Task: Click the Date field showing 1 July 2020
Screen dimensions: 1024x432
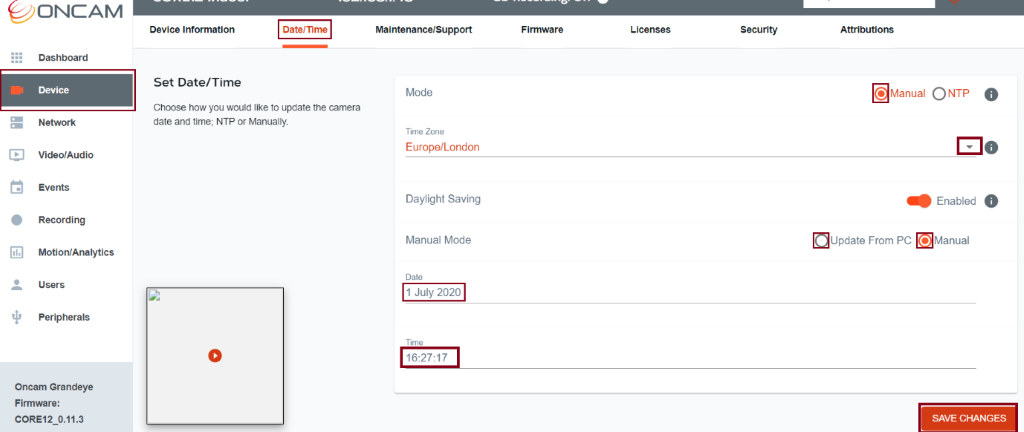Action: [x=690, y=293]
